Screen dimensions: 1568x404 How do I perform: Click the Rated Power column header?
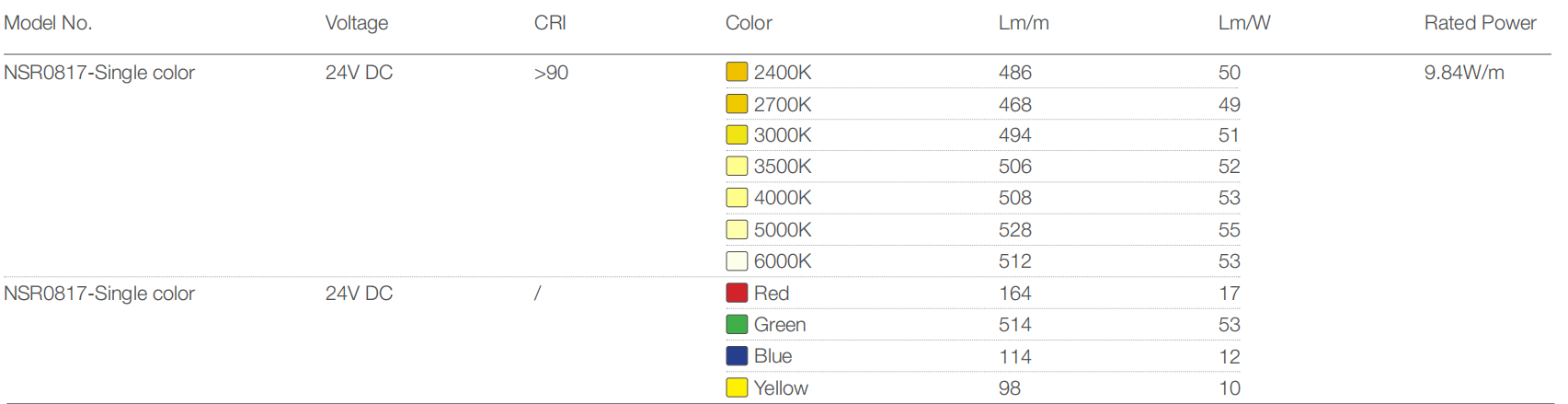tap(1480, 23)
